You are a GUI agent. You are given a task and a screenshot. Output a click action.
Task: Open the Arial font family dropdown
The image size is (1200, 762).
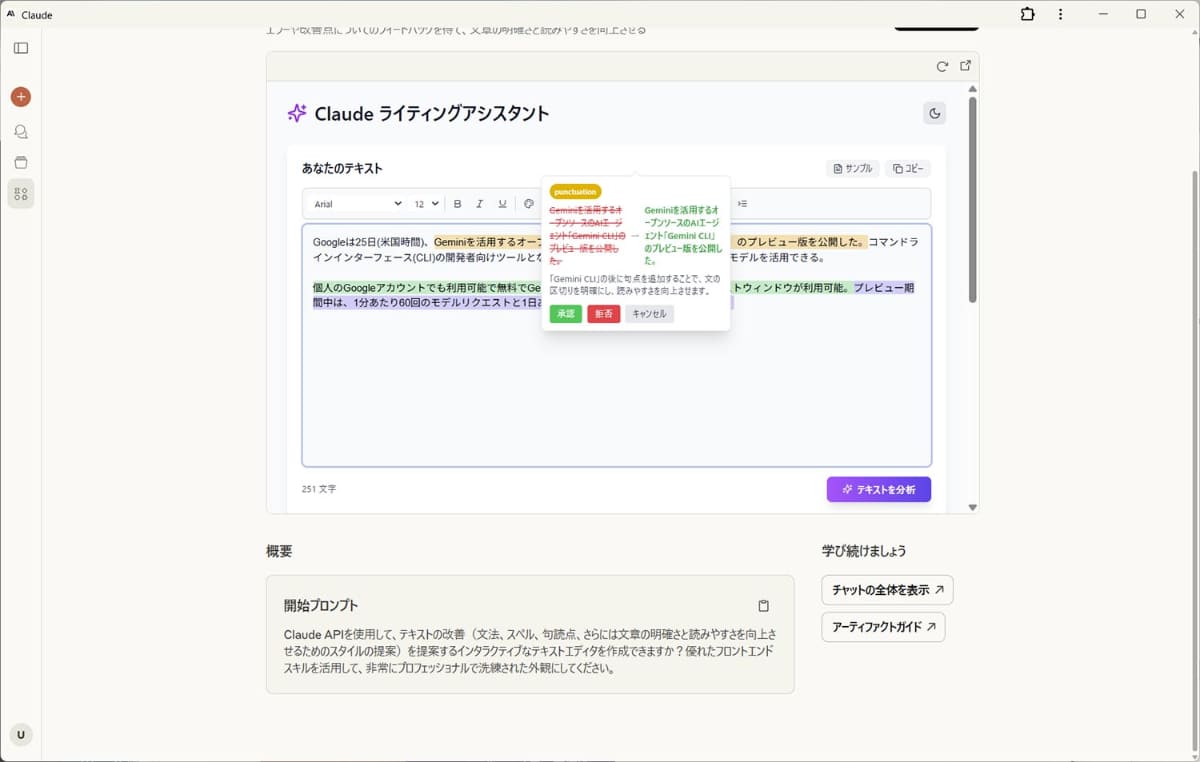(x=357, y=204)
